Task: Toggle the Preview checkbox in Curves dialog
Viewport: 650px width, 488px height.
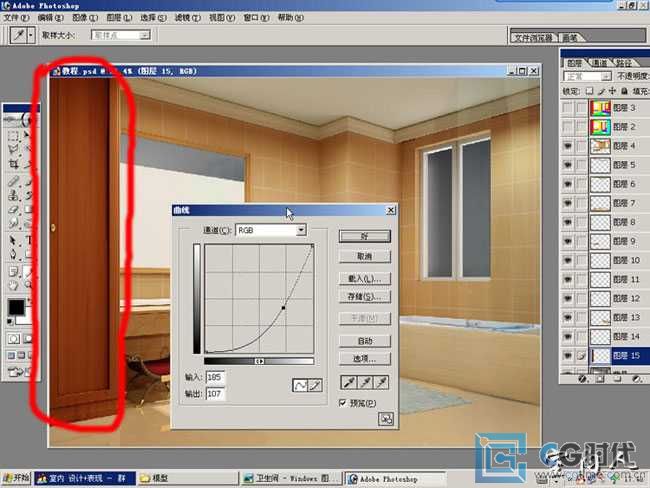Action: coord(343,403)
